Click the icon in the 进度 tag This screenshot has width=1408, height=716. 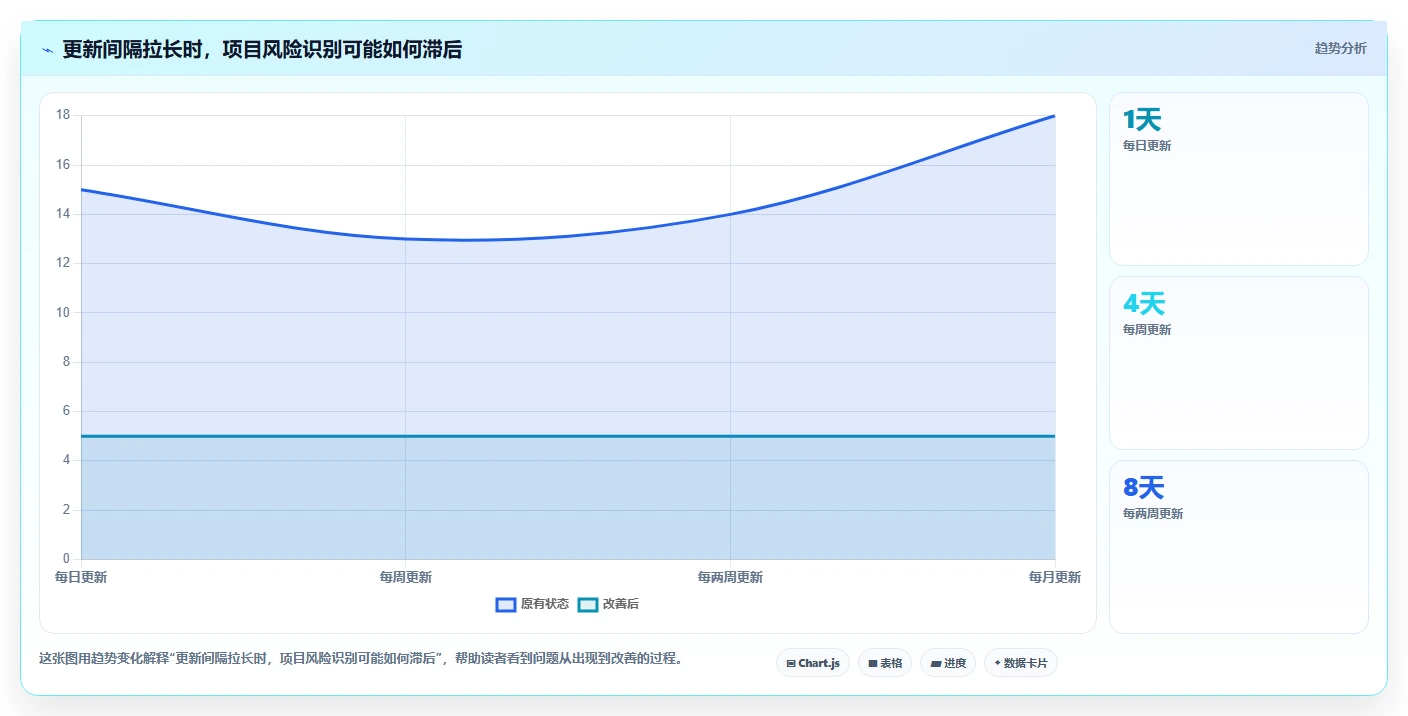point(936,664)
